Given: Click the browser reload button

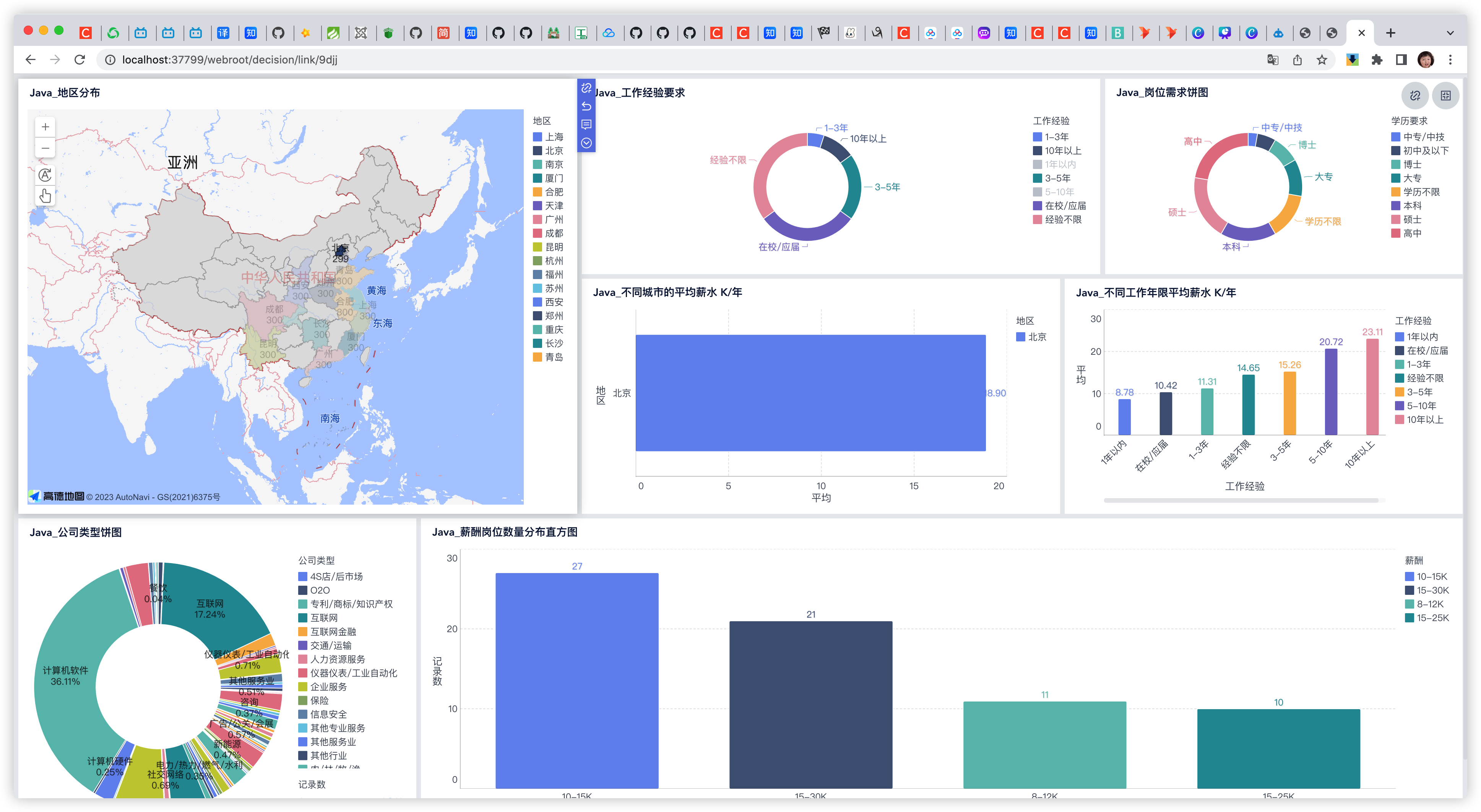Looking at the screenshot, I should [x=80, y=60].
